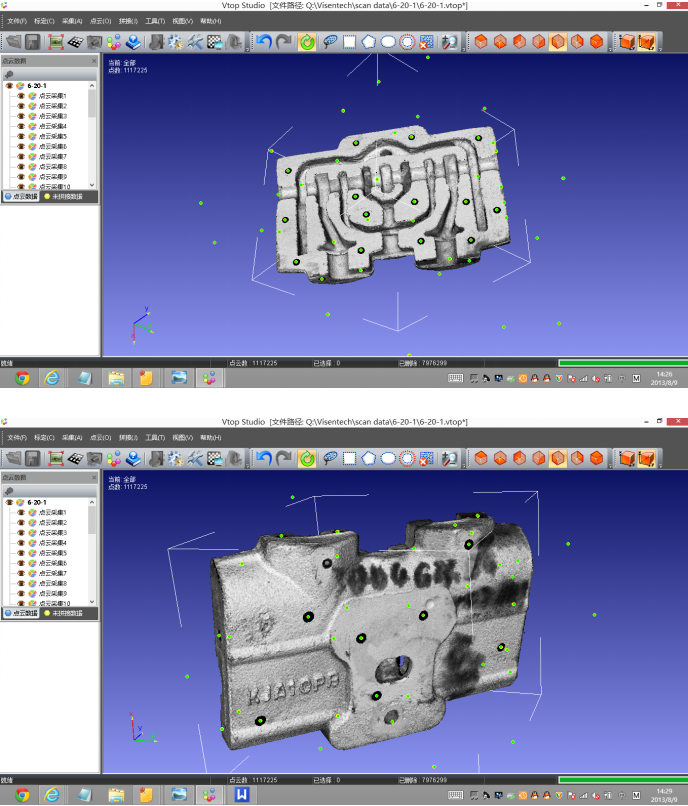Click the scroll-down arrow of the upper tree list
The image size is (688, 806).
[93, 185]
